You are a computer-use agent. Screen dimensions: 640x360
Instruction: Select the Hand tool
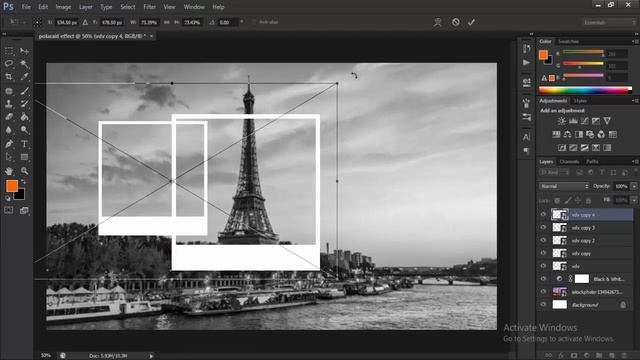click(9, 171)
